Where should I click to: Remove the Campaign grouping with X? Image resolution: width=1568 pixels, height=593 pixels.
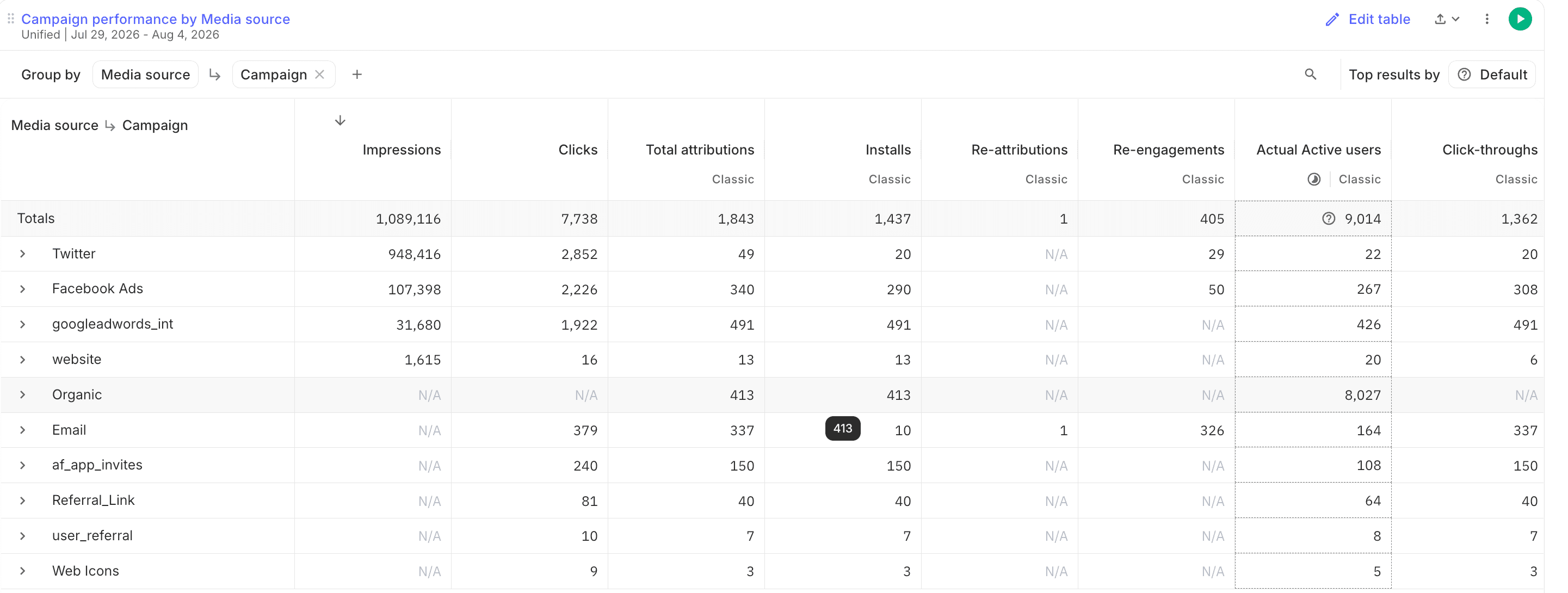(x=319, y=75)
